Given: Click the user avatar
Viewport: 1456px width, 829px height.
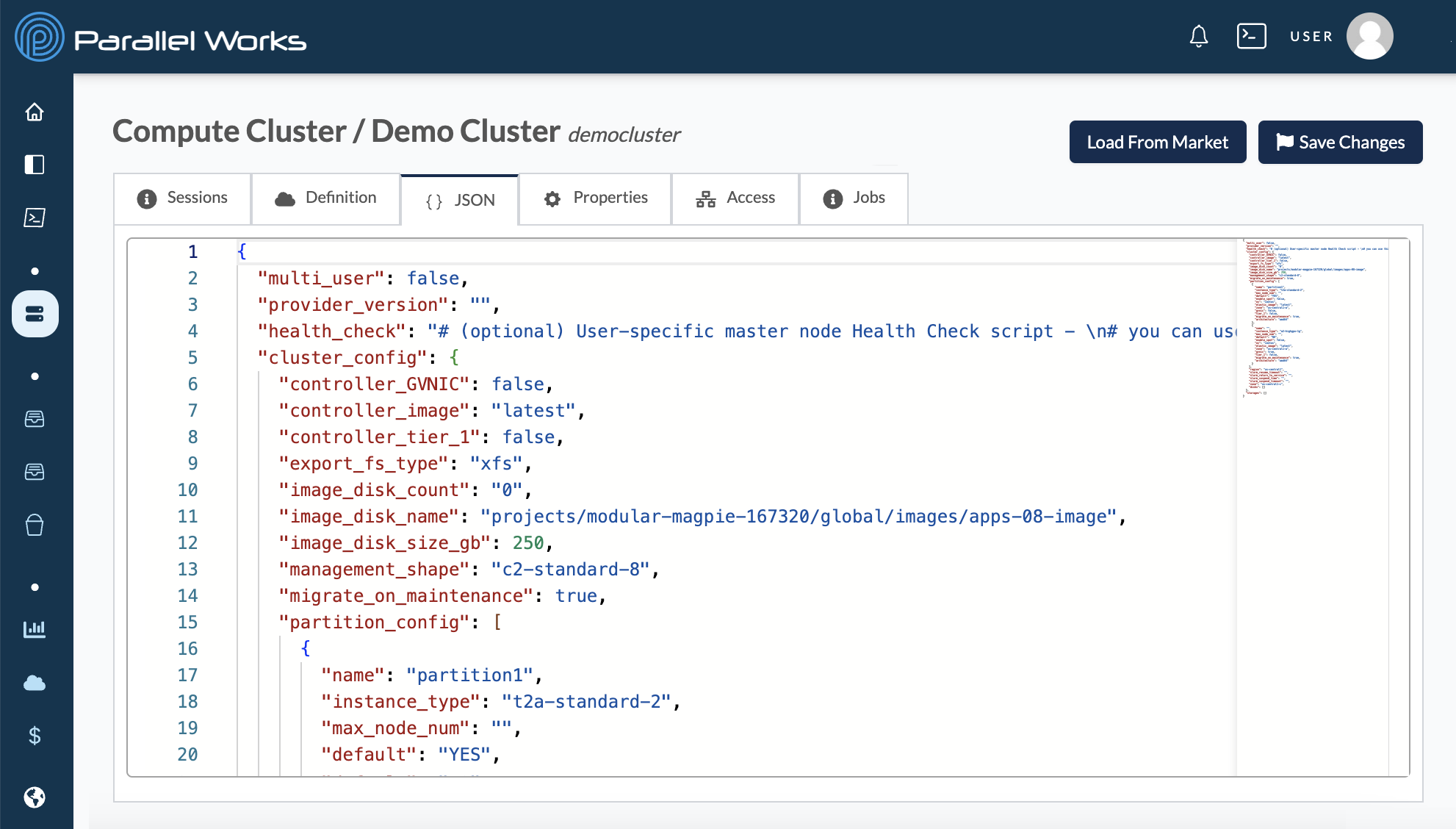Looking at the screenshot, I should coord(1370,36).
